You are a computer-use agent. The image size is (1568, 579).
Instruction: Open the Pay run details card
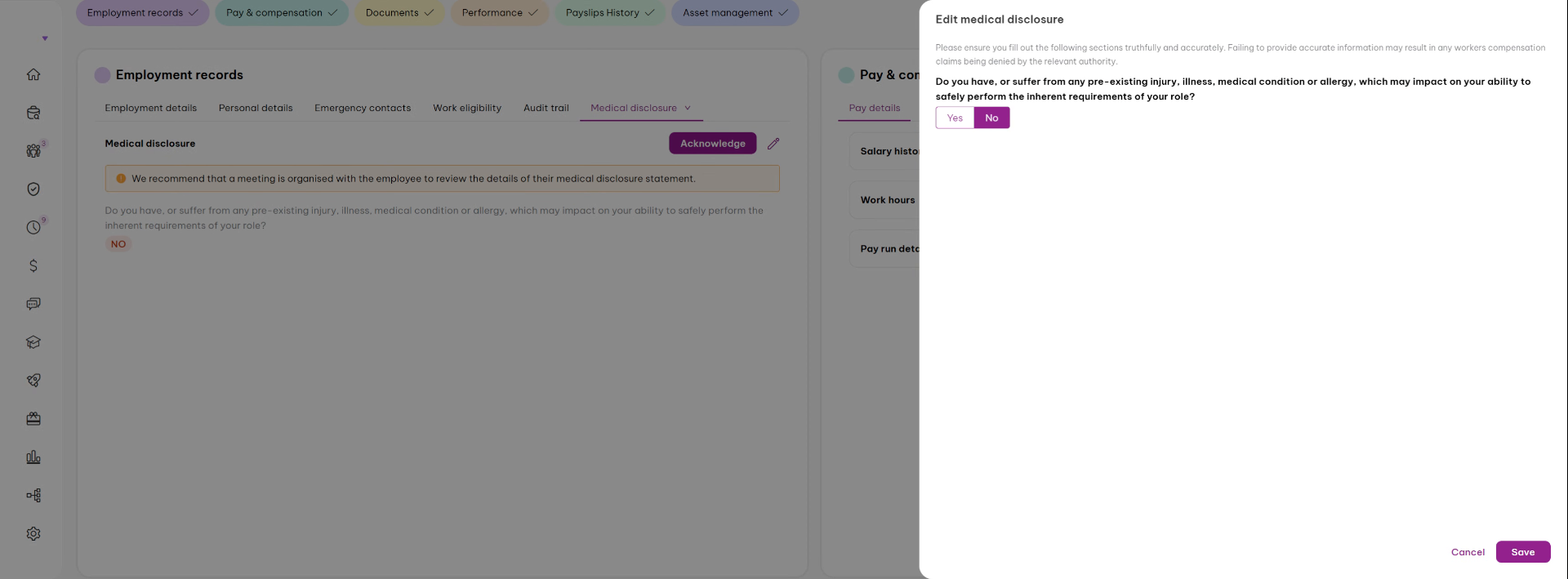886,249
